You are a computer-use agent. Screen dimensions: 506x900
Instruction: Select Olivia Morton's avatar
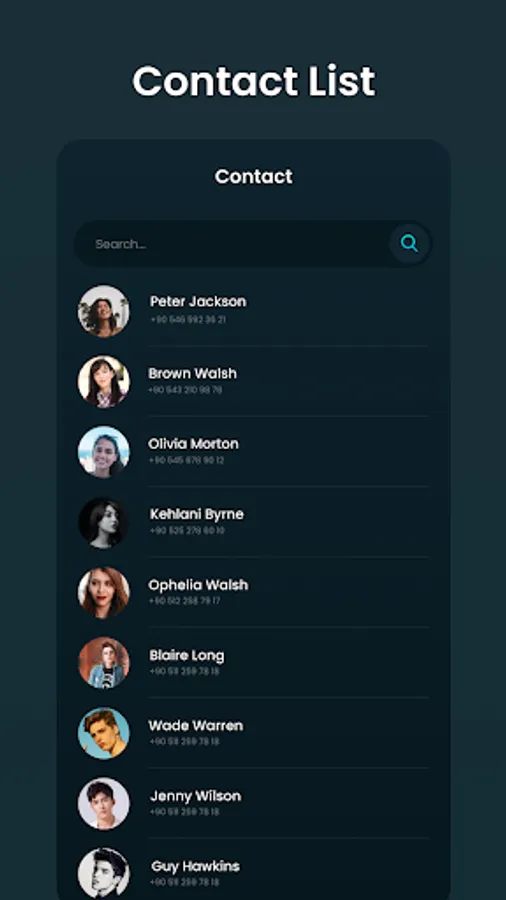coord(104,452)
